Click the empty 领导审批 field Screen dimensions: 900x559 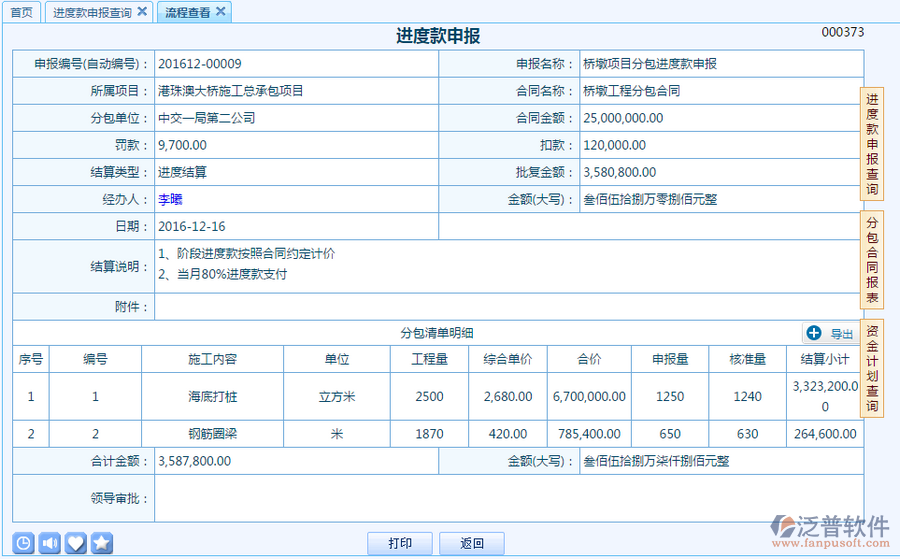click(x=509, y=498)
